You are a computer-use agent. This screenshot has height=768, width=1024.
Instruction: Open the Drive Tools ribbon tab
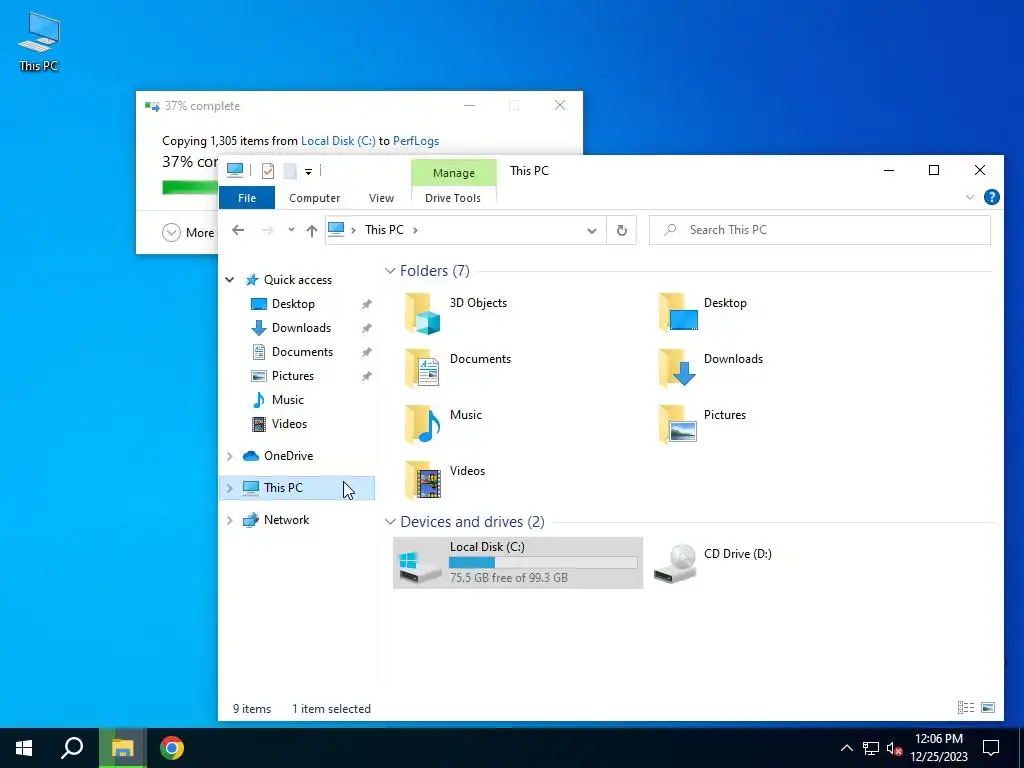(453, 198)
